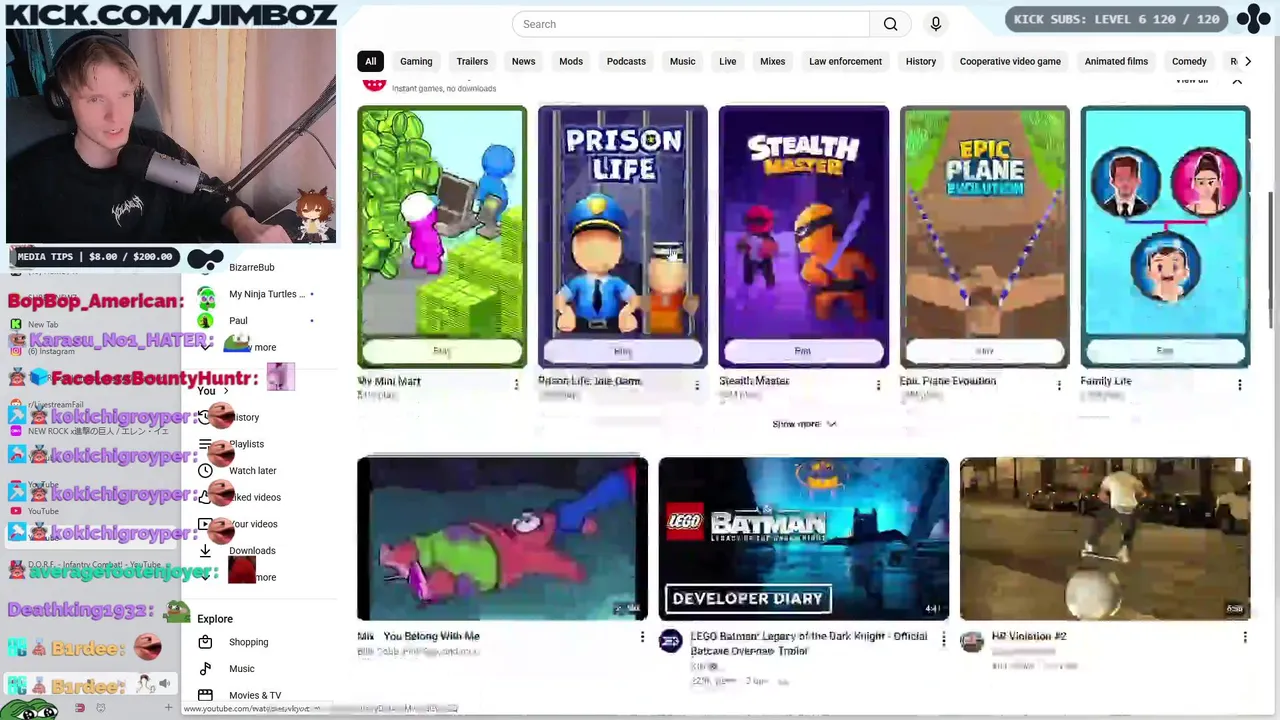Open Watch later in sidebar

[x=252, y=471]
